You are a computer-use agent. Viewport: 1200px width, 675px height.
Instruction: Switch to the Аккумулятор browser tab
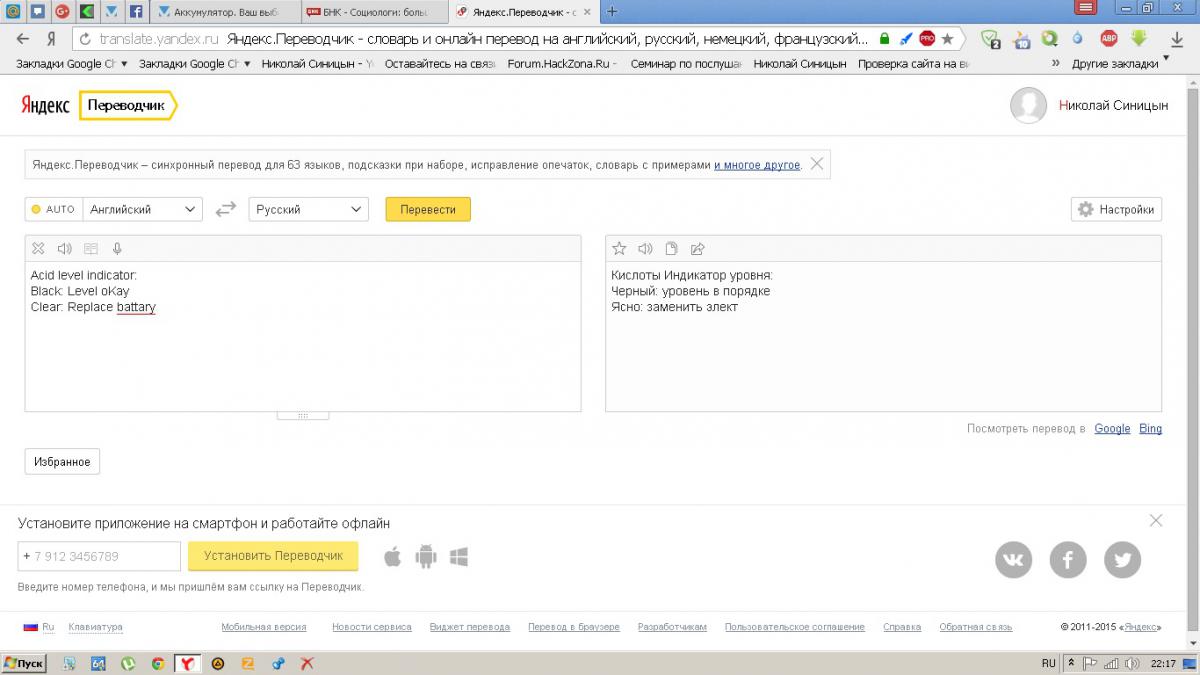click(223, 11)
